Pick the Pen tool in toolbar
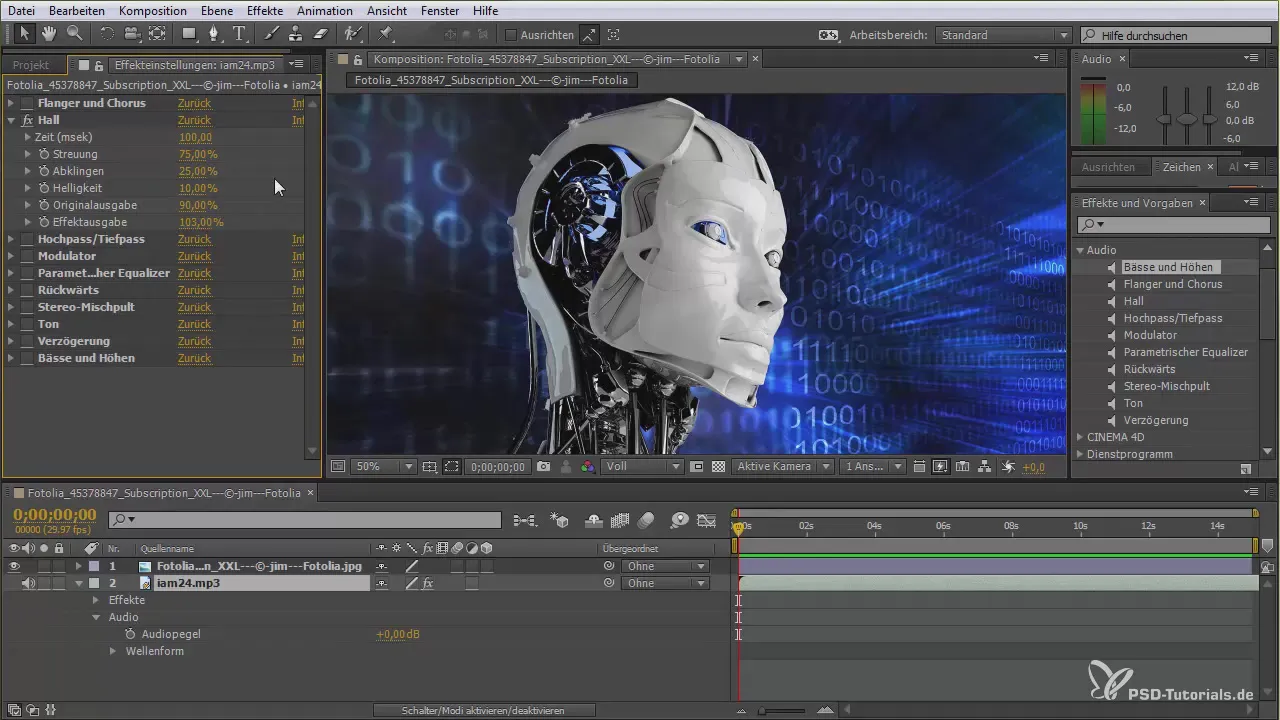 pos(214,34)
